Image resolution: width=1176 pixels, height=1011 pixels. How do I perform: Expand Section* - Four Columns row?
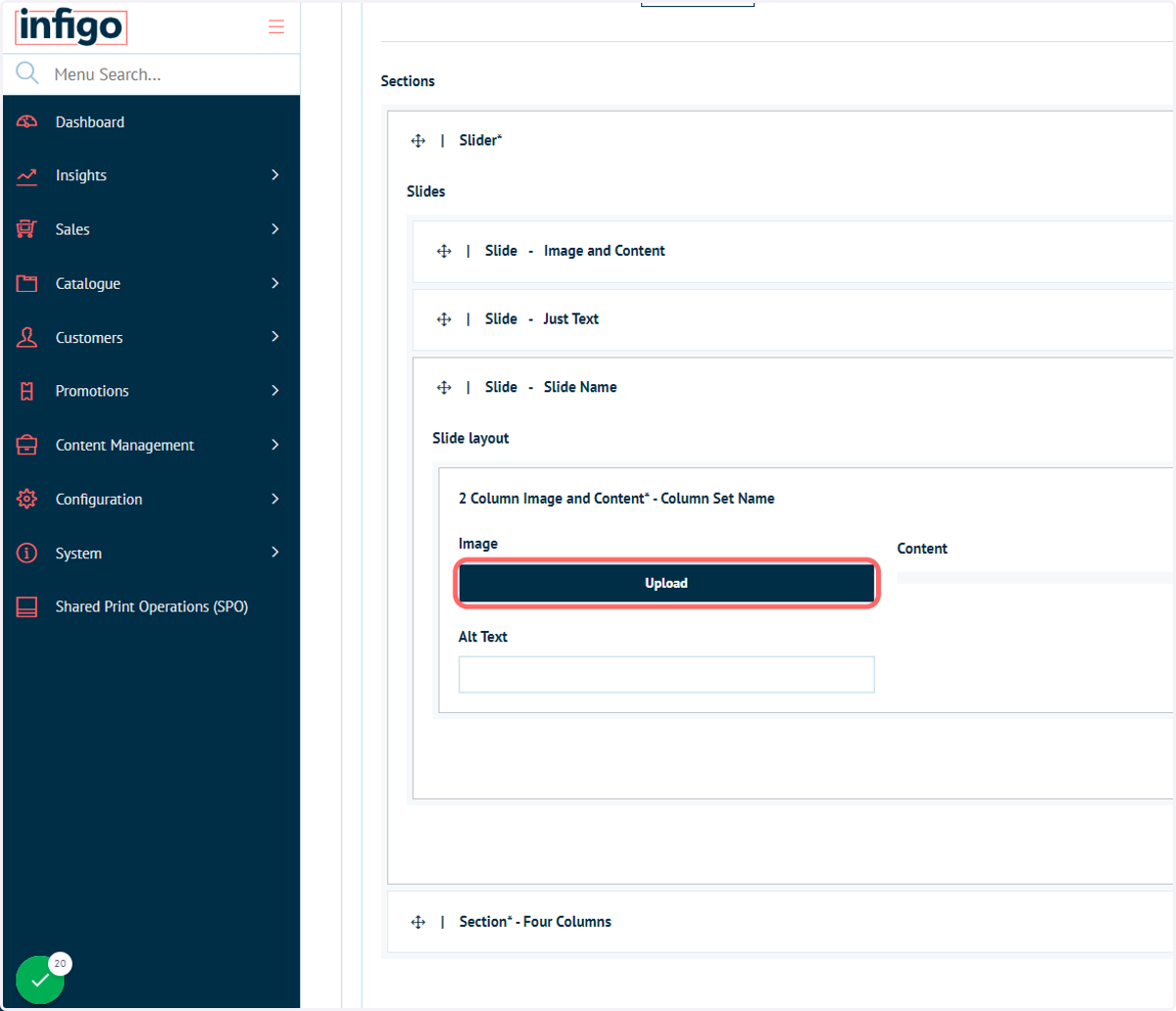click(x=781, y=921)
